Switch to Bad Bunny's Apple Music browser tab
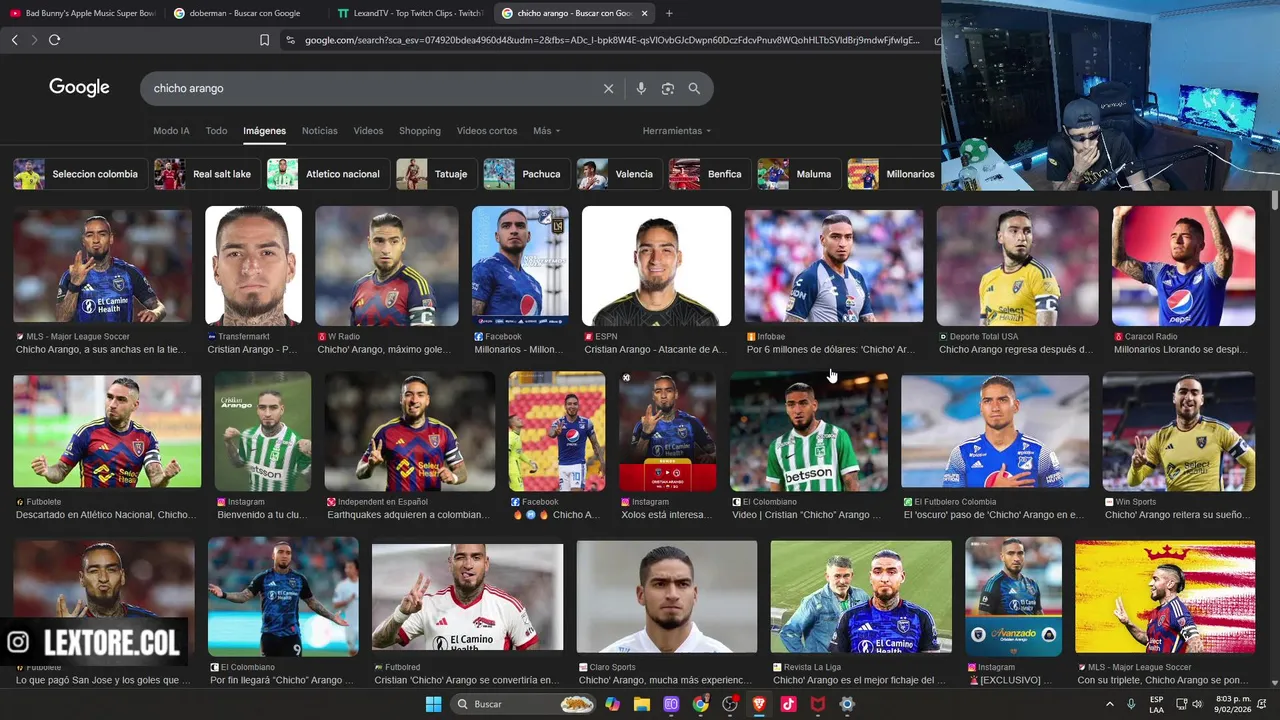This screenshot has width=1280, height=720. coord(82,13)
